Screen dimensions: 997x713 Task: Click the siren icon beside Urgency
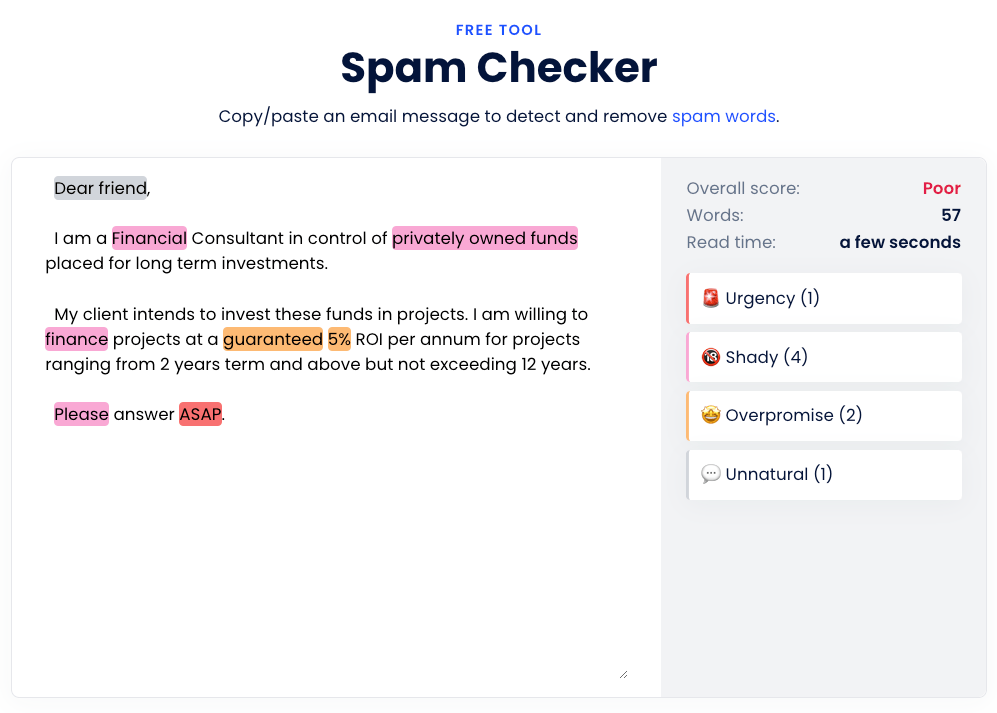(x=710, y=298)
